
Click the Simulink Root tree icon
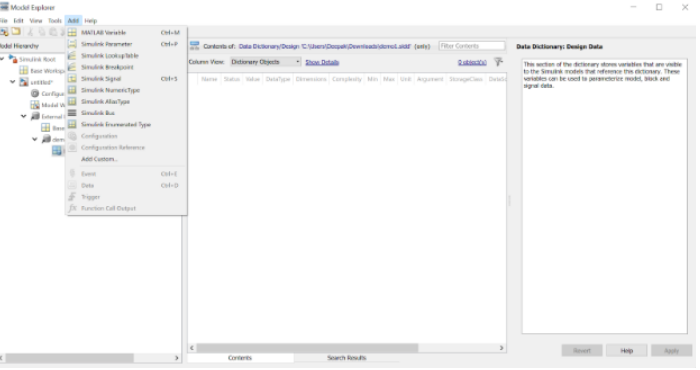[x=13, y=59]
